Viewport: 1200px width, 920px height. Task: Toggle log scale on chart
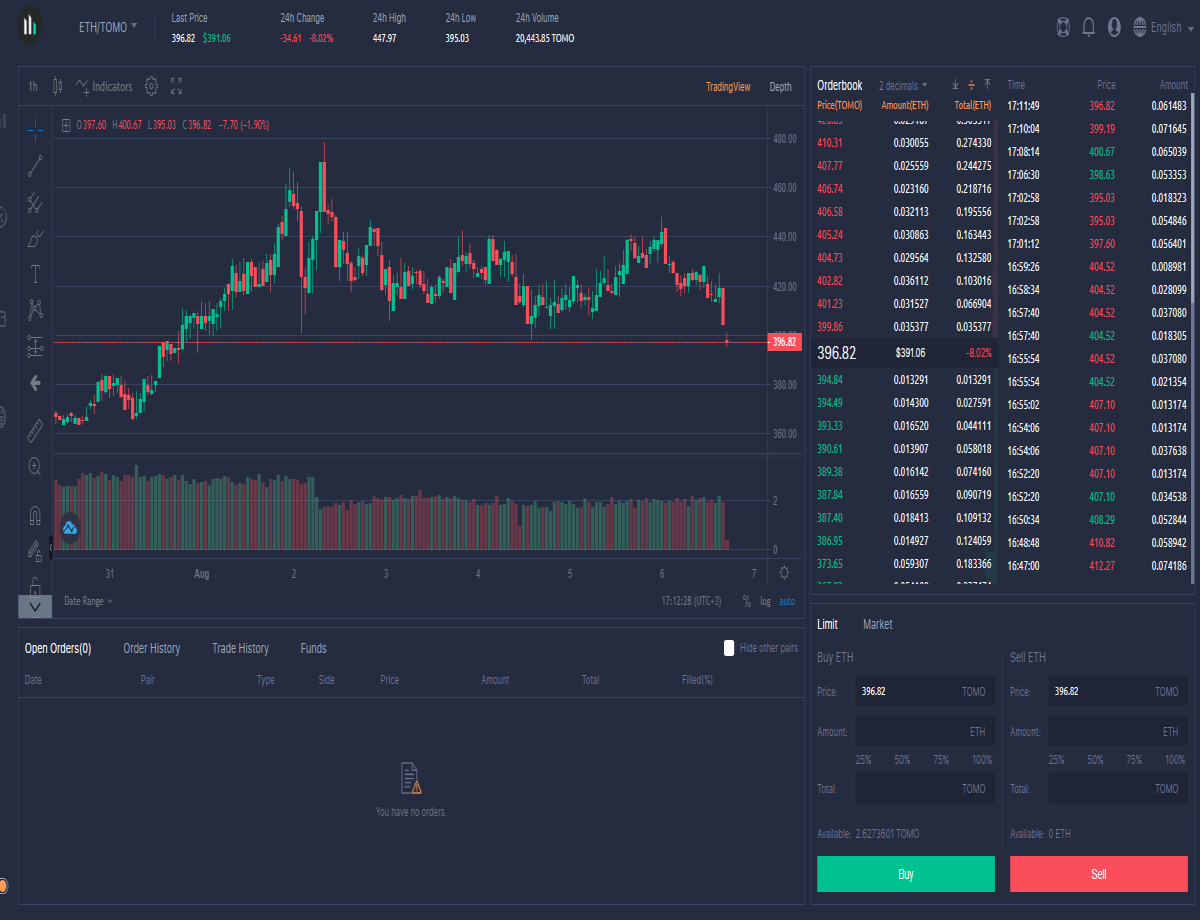tap(765, 601)
